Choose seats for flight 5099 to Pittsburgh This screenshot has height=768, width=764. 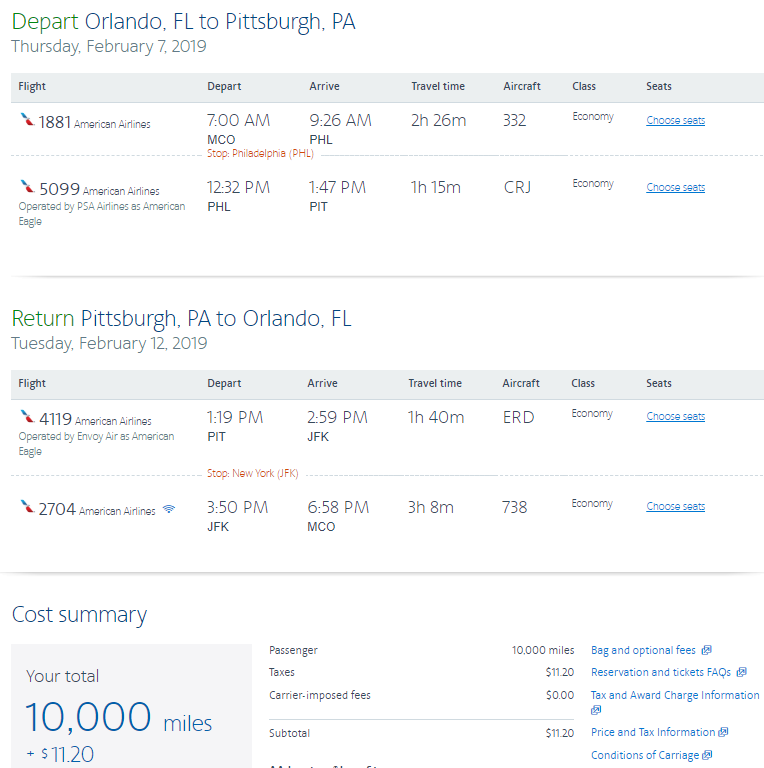click(x=675, y=187)
